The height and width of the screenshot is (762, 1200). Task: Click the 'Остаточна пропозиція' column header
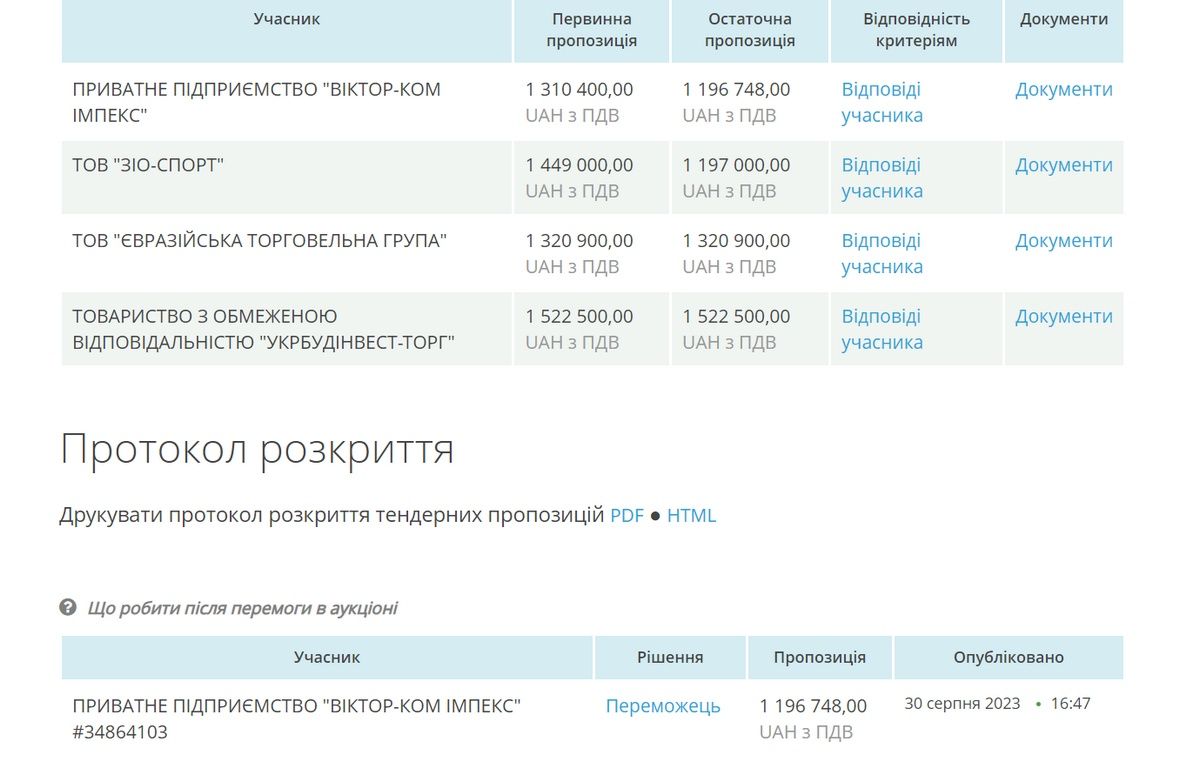click(x=749, y=30)
